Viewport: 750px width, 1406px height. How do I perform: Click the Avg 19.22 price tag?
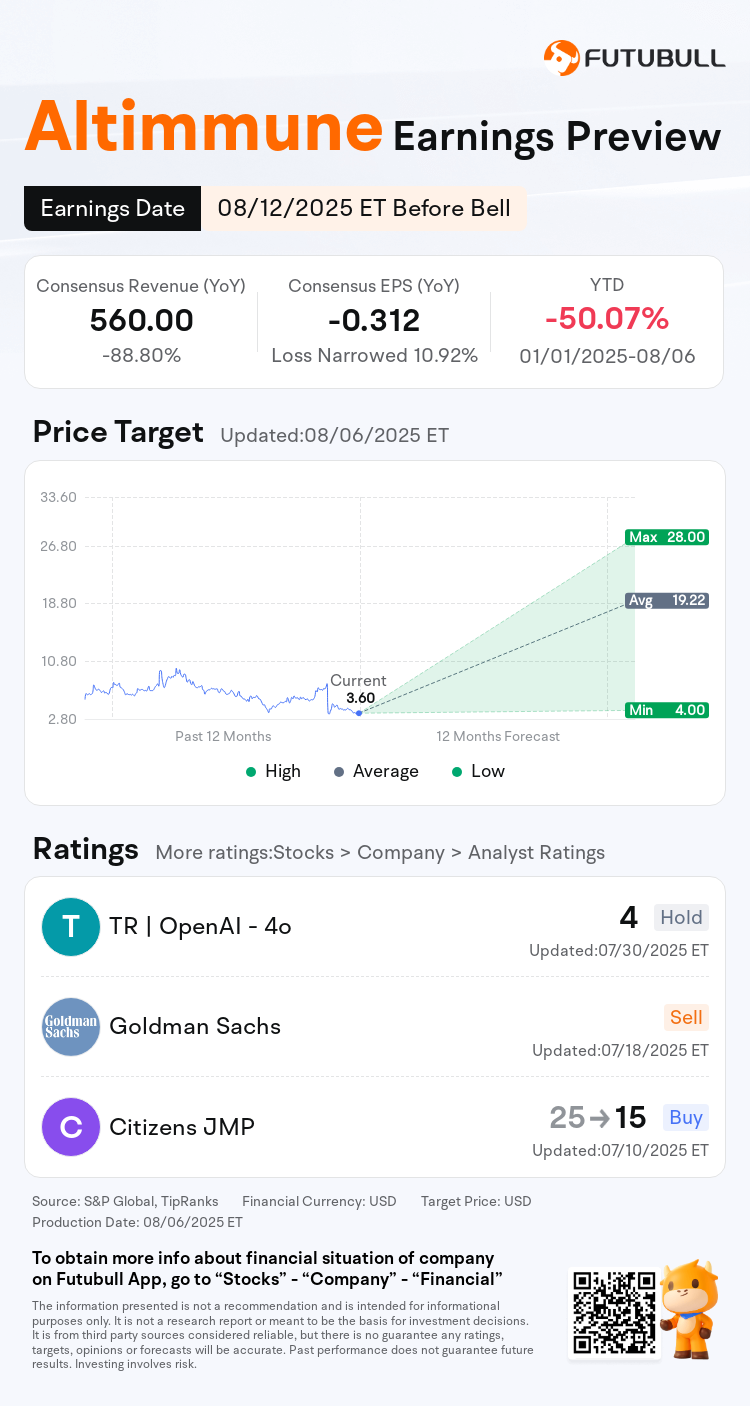(667, 601)
